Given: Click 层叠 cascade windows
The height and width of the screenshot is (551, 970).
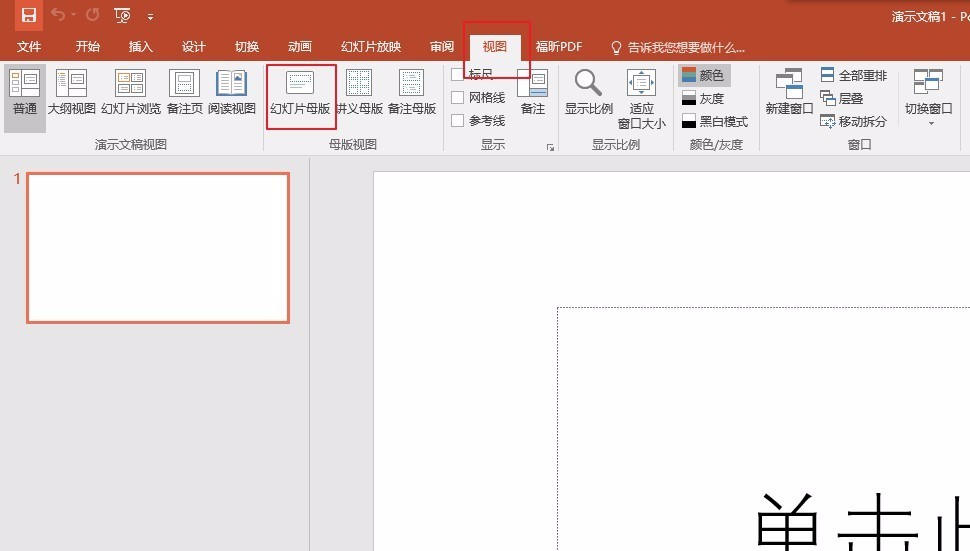Looking at the screenshot, I should pos(841,98).
